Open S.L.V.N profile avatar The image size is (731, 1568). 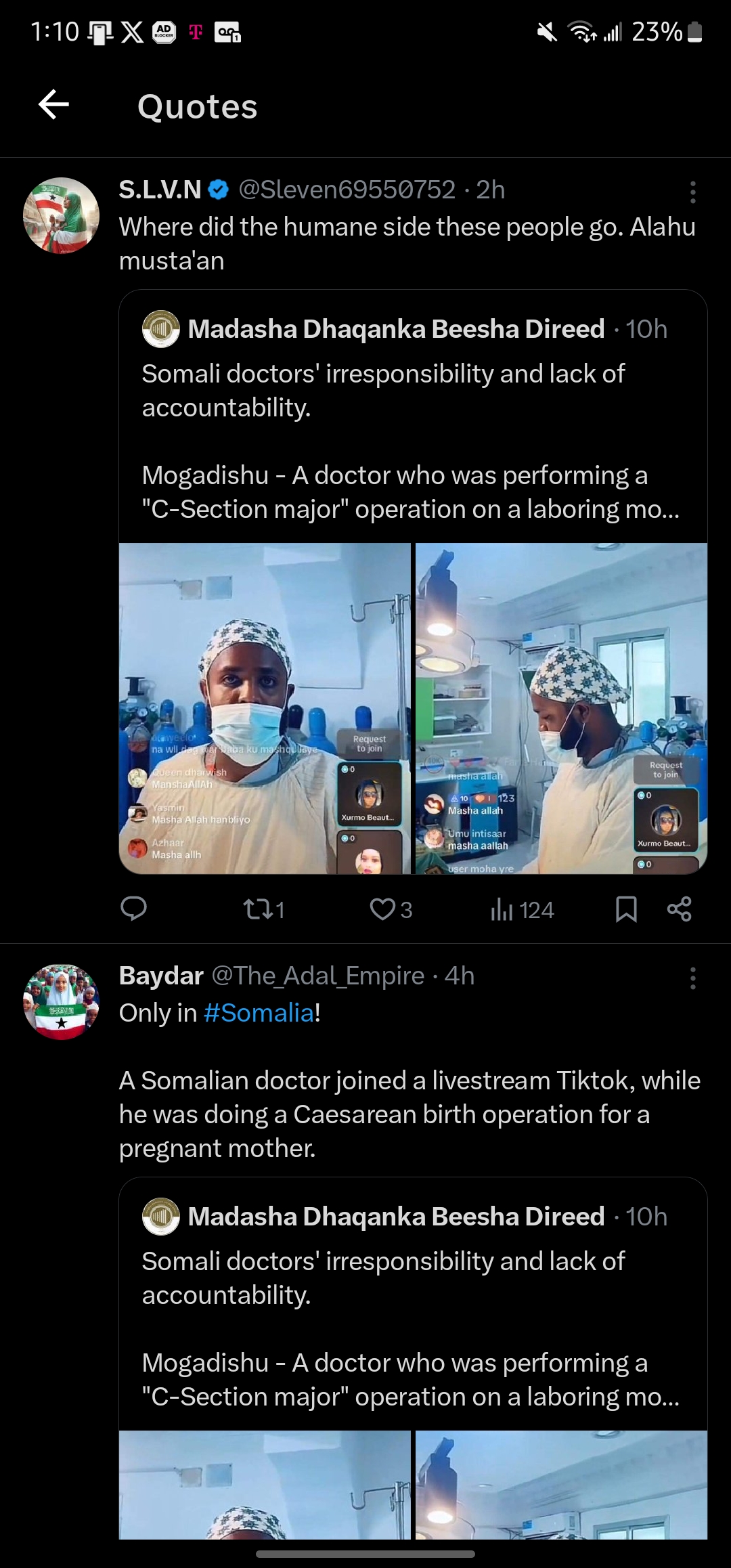[61, 215]
